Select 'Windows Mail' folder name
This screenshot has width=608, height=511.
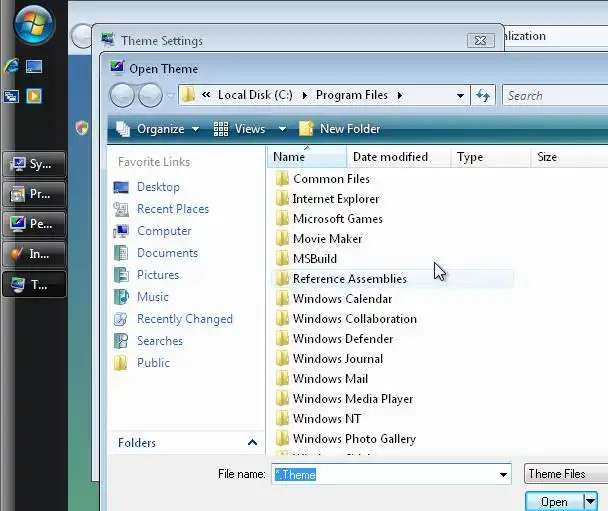pos(330,379)
